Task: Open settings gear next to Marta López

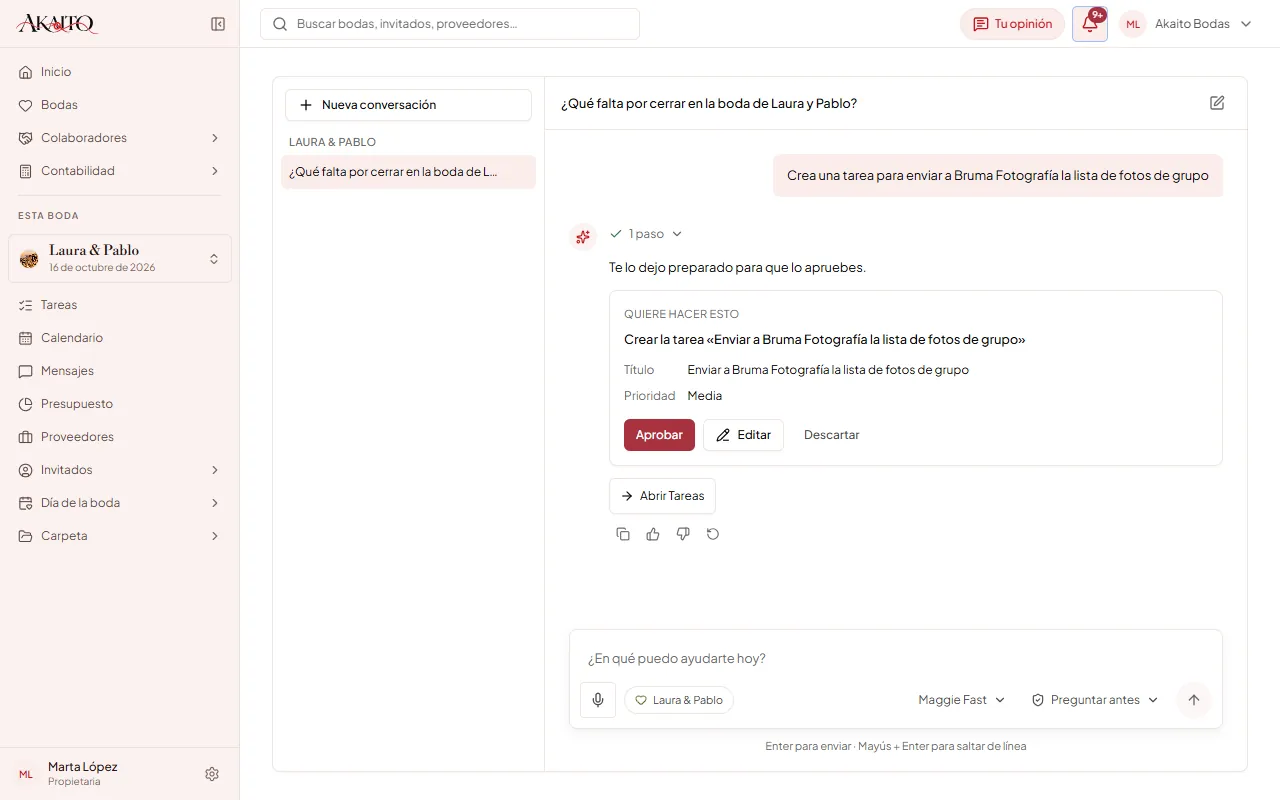Action: [x=212, y=774]
